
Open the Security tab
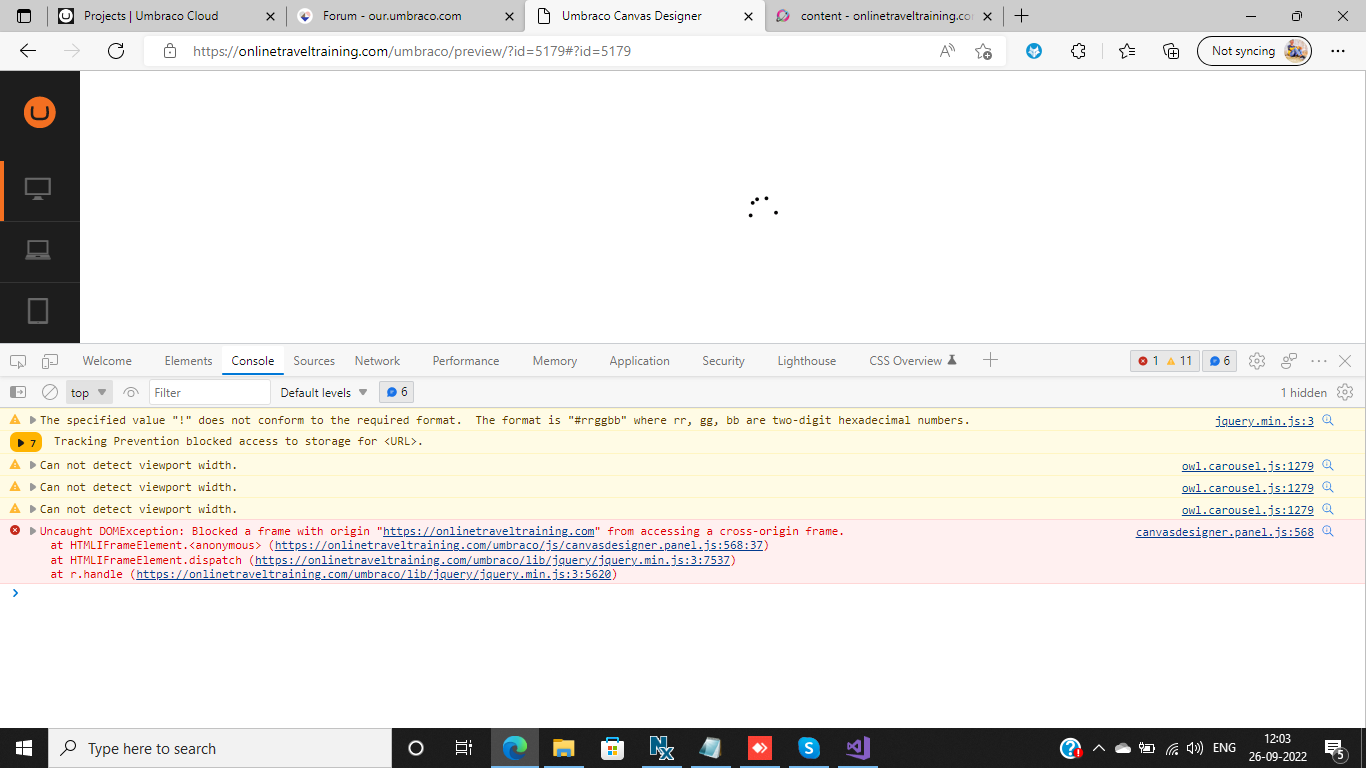[723, 361]
